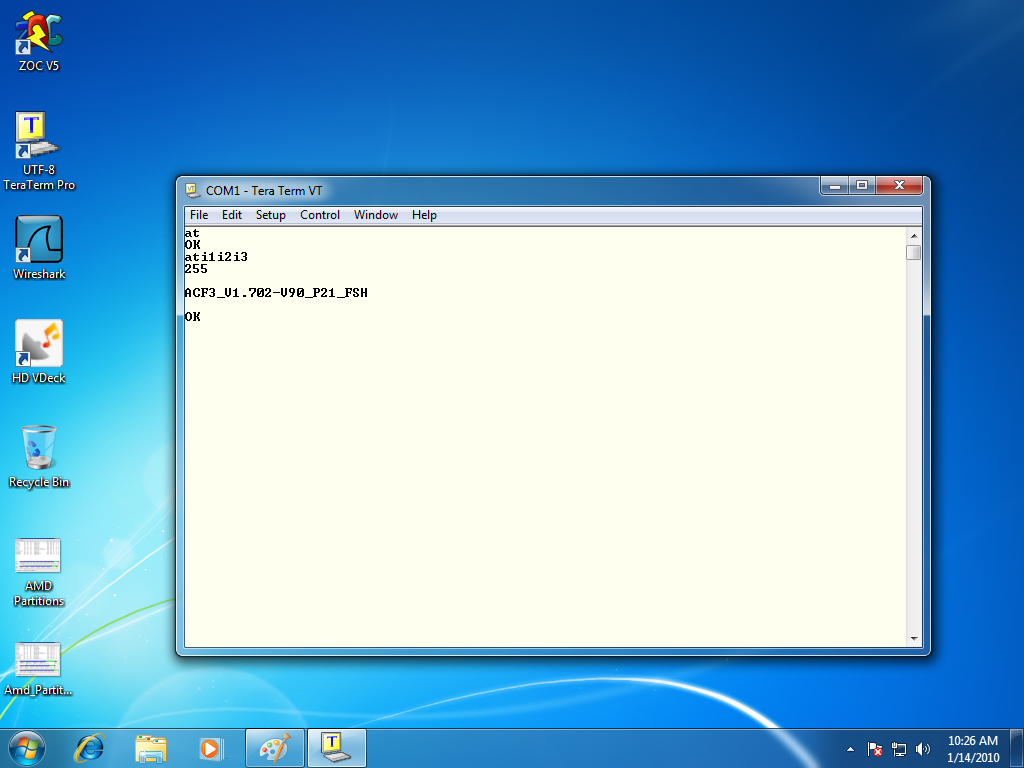Switch to Paint in the taskbar

(274, 747)
